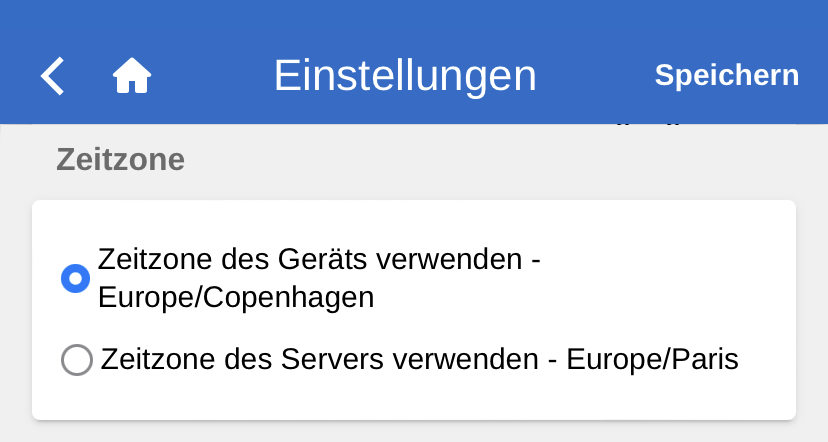Viewport: 828px width, 442px height.
Task: Click the filled blue radio circle beside Geräts
Action: pyautogui.click(x=76, y=279)
